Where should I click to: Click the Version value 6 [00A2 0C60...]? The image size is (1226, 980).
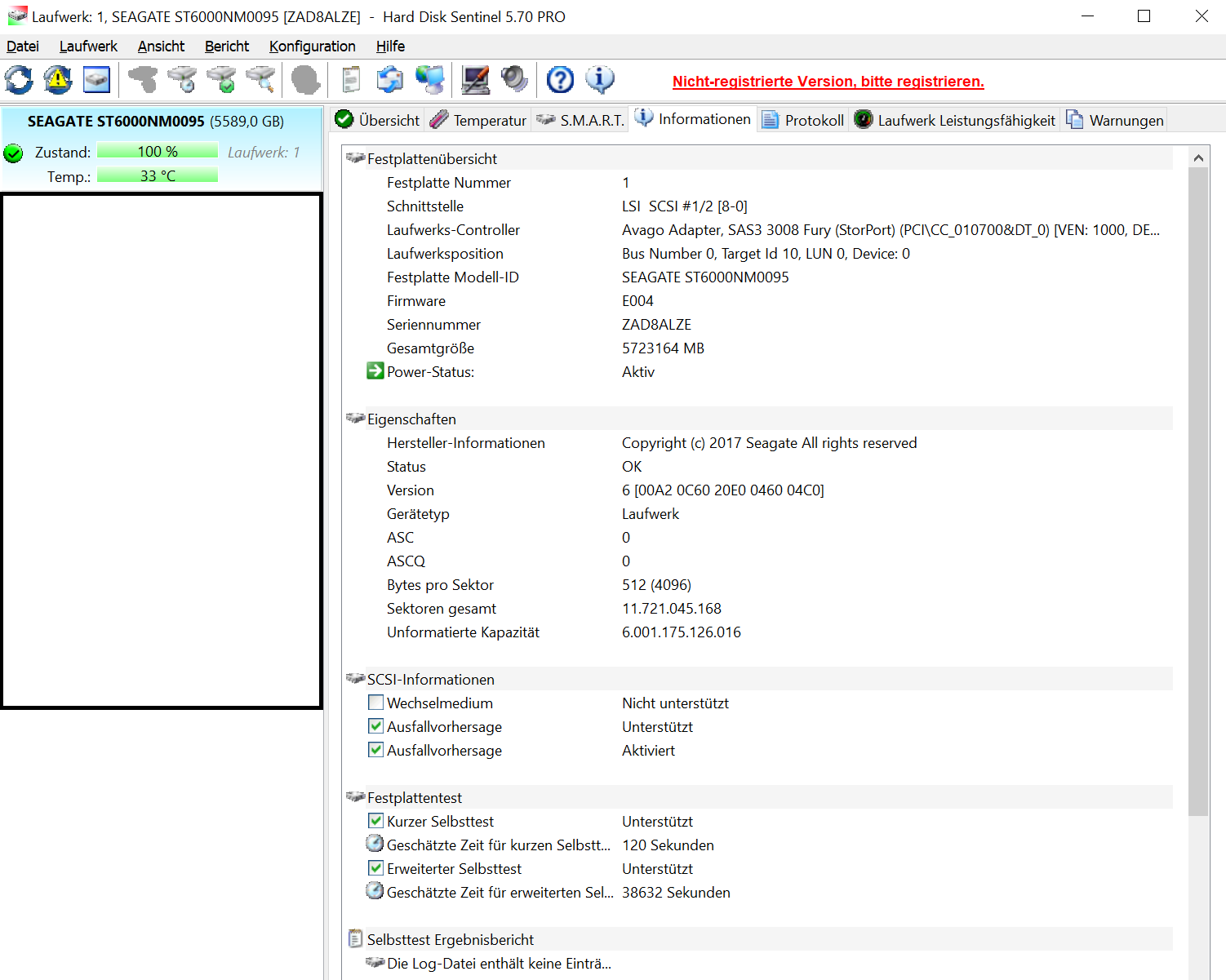(x=722, y=490)
